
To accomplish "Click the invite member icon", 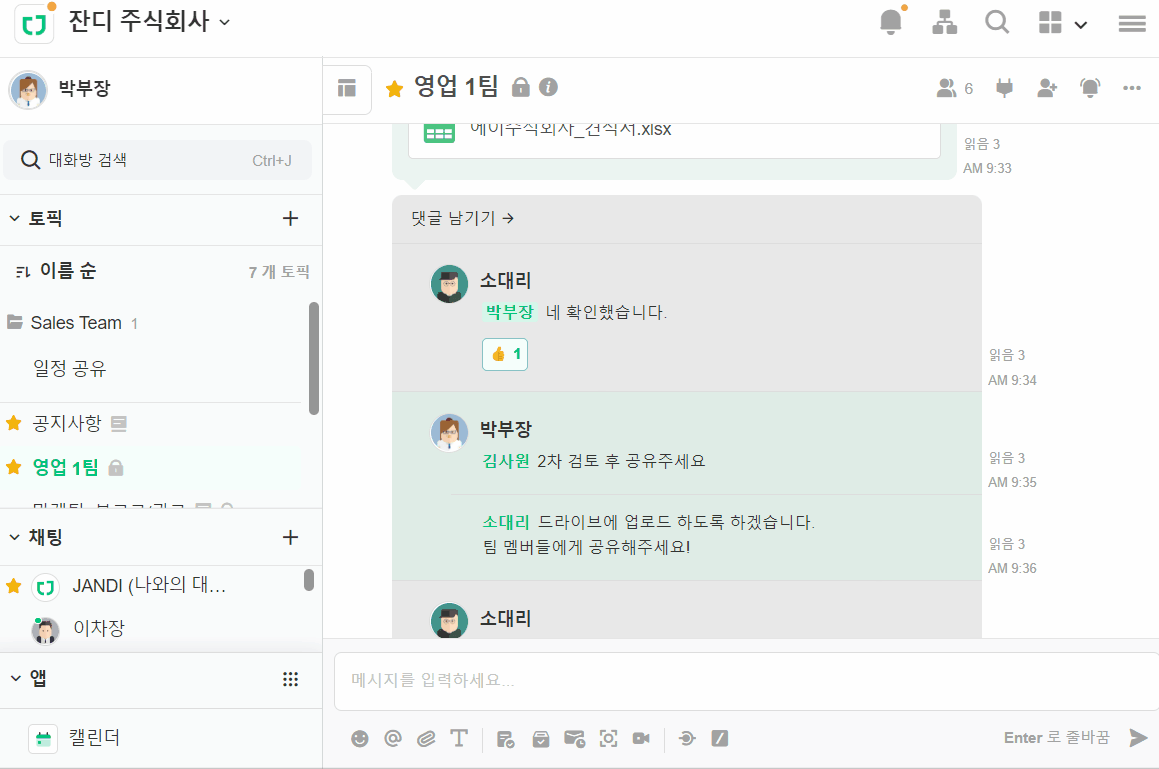I will 1047,88.
